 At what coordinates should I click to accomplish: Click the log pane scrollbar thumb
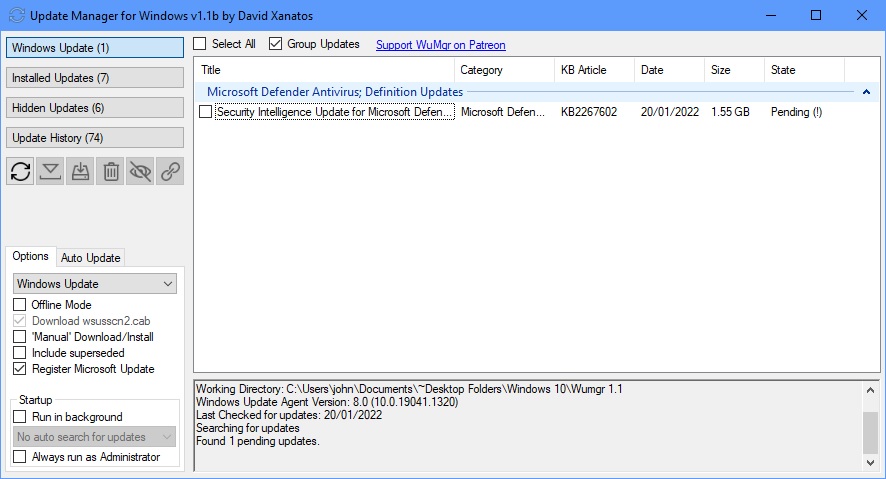click(x=870, y=433)
